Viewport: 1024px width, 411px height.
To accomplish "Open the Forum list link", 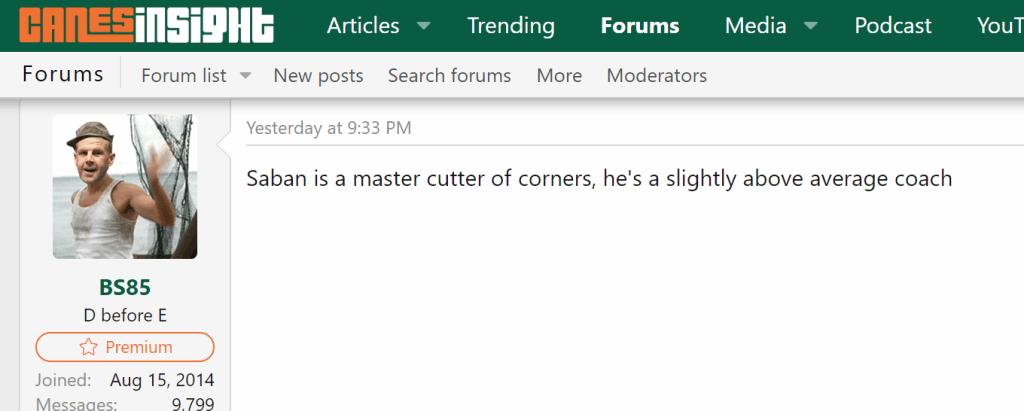I will click(x=184, y=76).
